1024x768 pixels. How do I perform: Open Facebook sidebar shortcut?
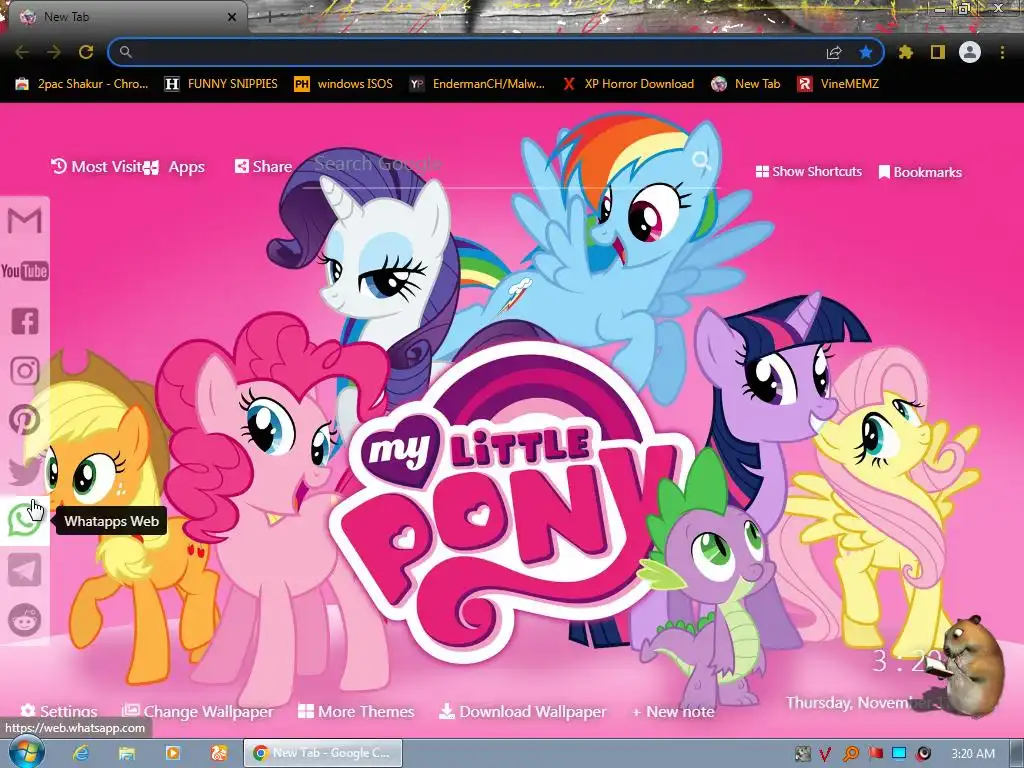pos(25,321)
